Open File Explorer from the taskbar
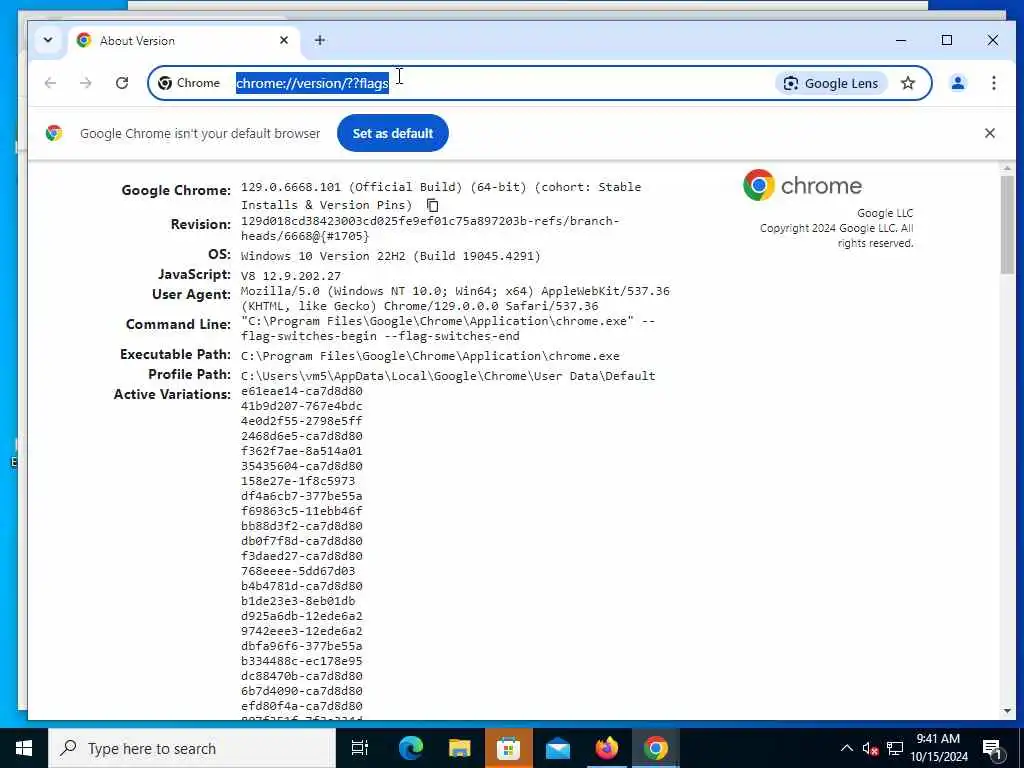 (460, 748)
